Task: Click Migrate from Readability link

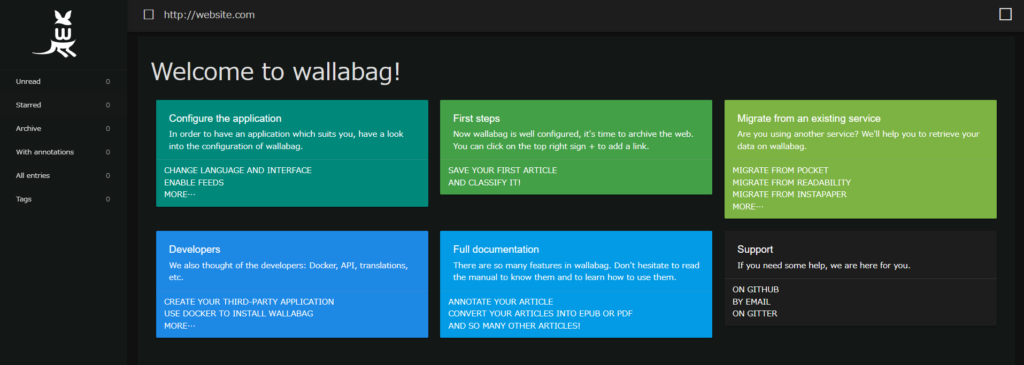Action: coord(792,183)
